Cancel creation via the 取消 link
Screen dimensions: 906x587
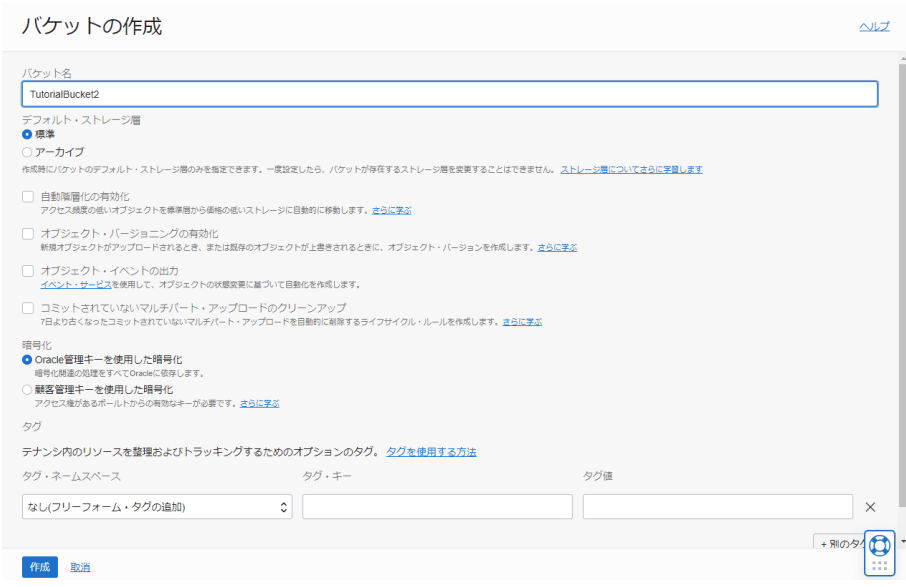click(80, 566)
